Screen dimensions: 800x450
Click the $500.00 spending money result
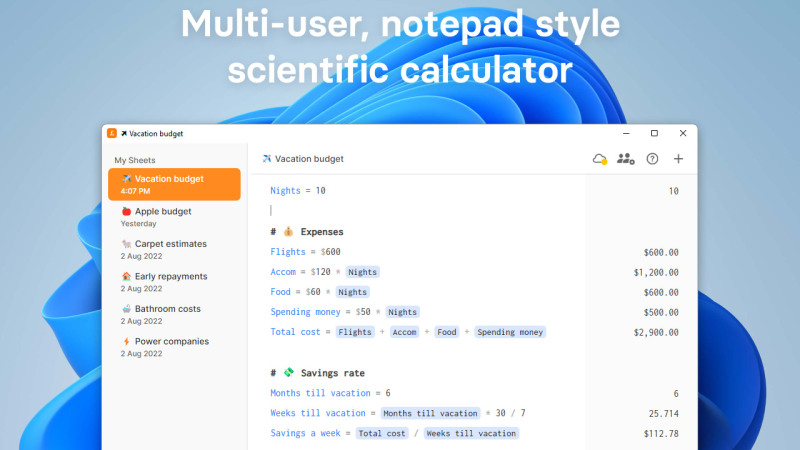661,312
